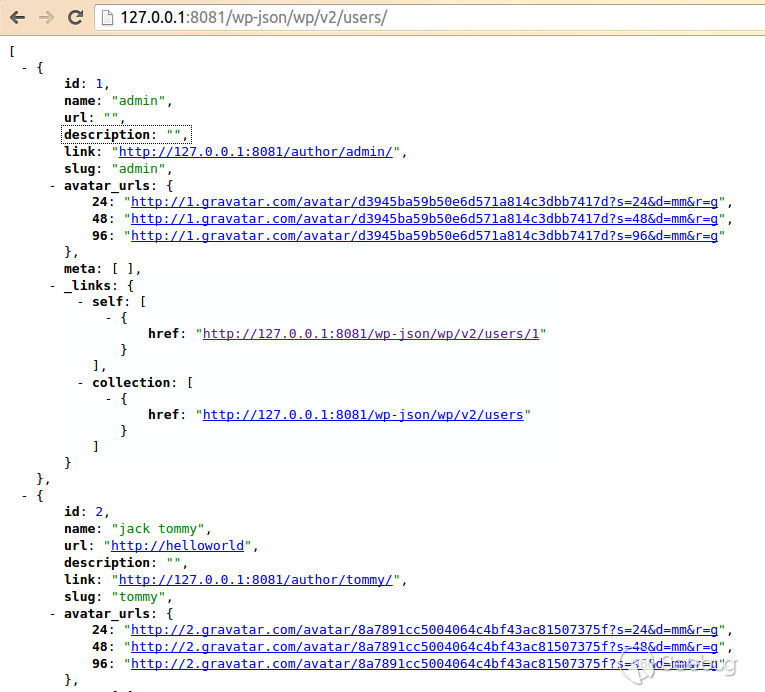
Task: Collapse jack tommy's avatar_urls object
Action: click(53, 613)
